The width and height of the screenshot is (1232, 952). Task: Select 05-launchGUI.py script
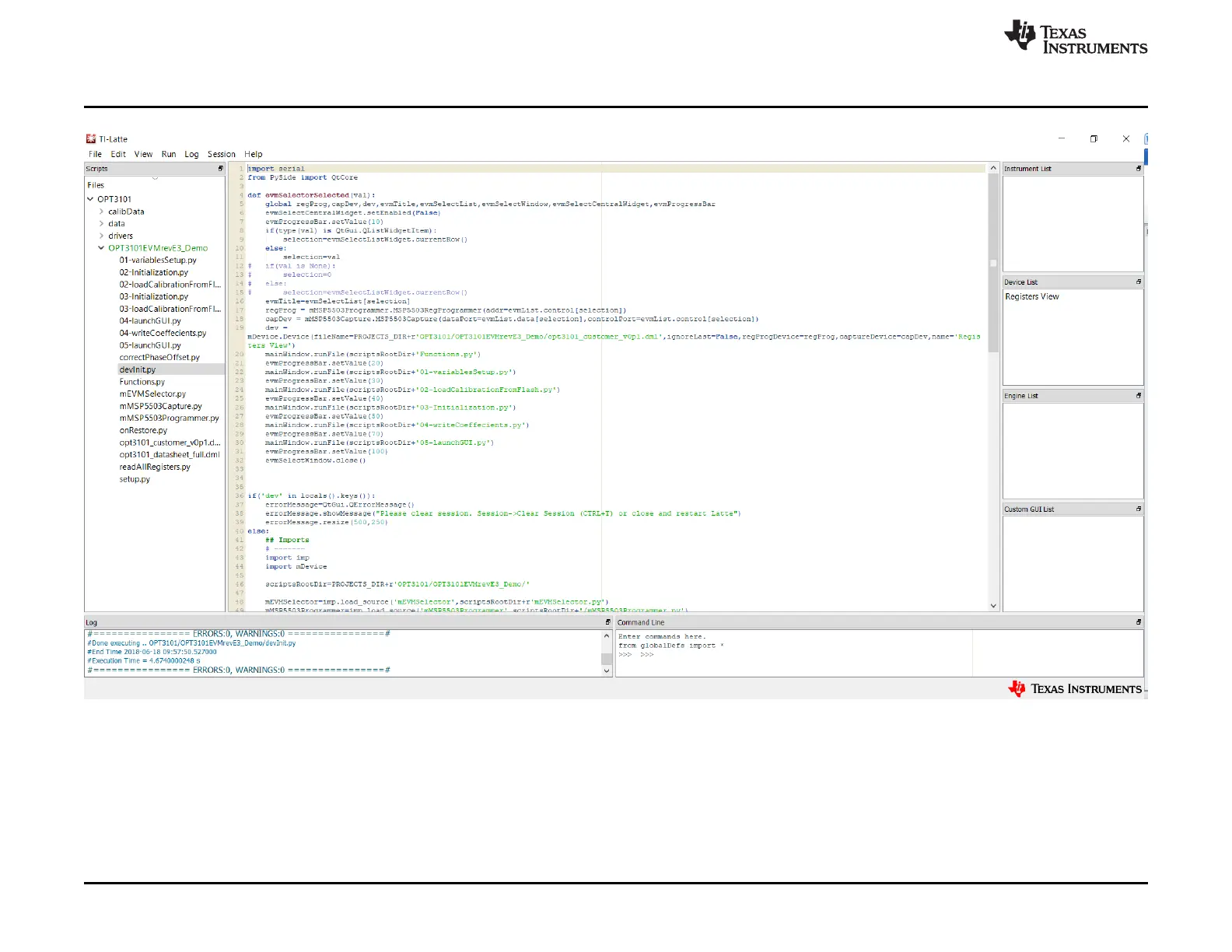150,345
